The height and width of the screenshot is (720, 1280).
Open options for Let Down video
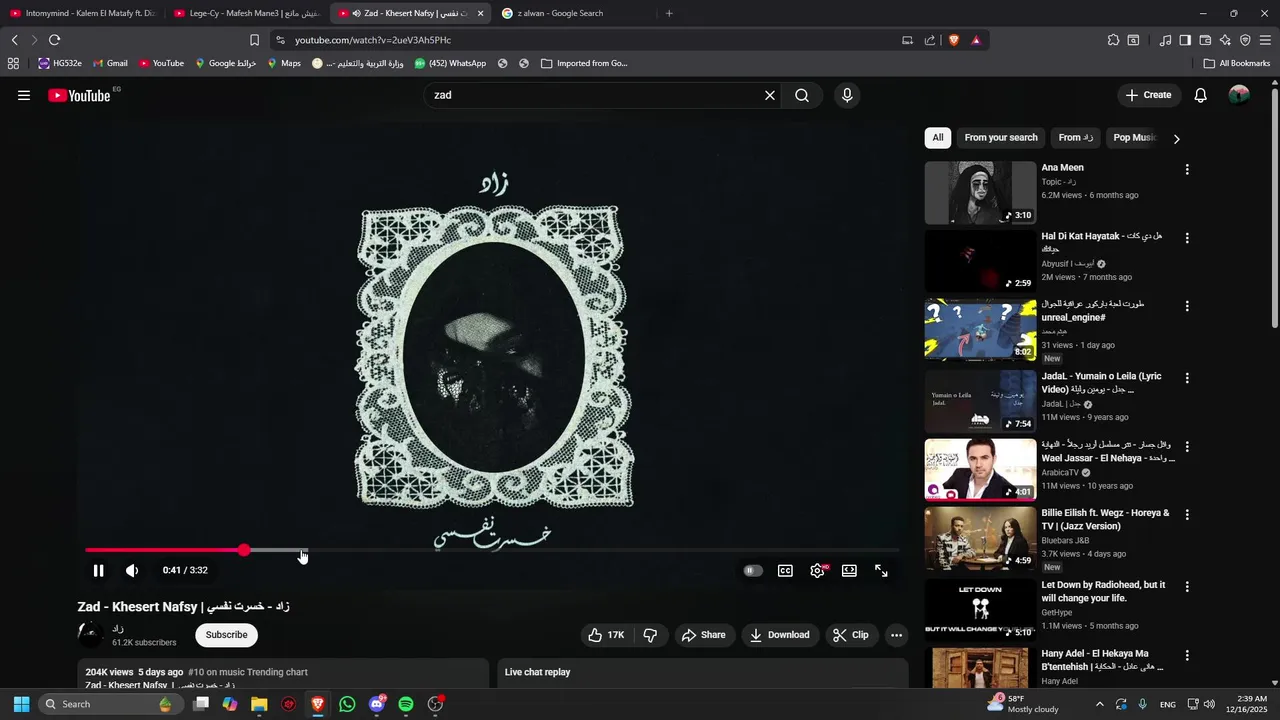click(1187, 588)
